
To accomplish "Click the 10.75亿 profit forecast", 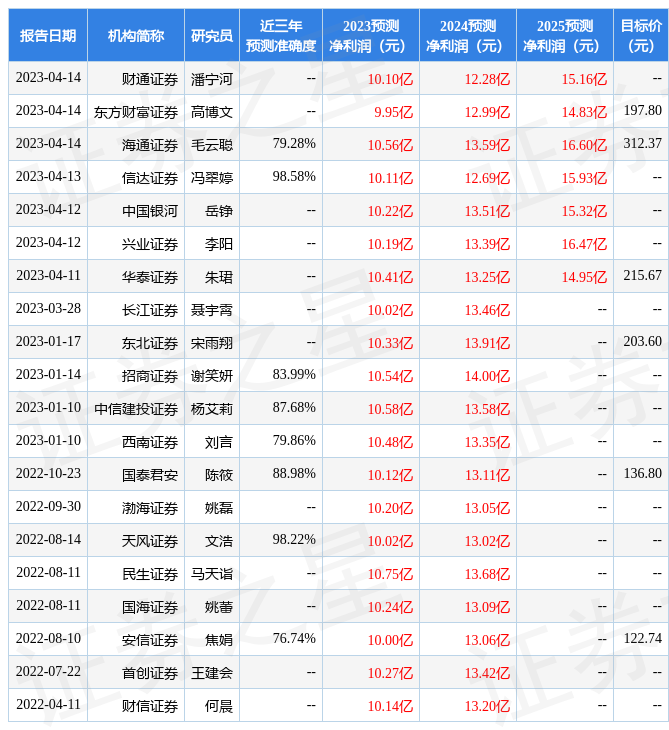I will [x=390, y=574].
